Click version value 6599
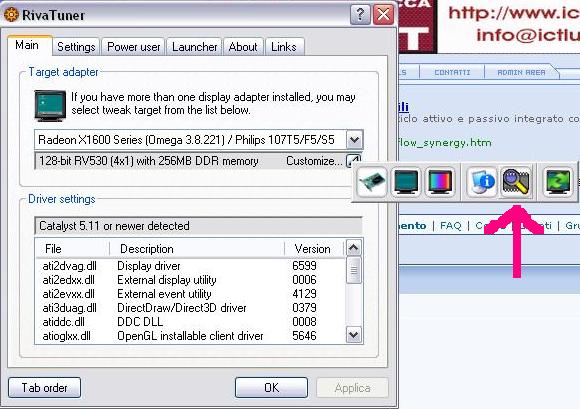580x409 pixels. [x=304, y=266]
